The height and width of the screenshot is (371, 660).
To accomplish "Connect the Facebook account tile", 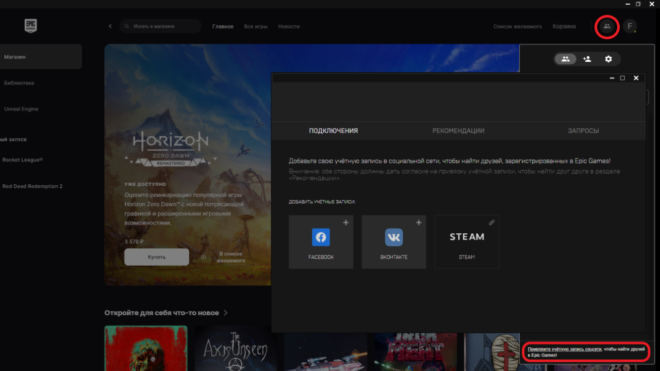I will (x=321, y=242).
